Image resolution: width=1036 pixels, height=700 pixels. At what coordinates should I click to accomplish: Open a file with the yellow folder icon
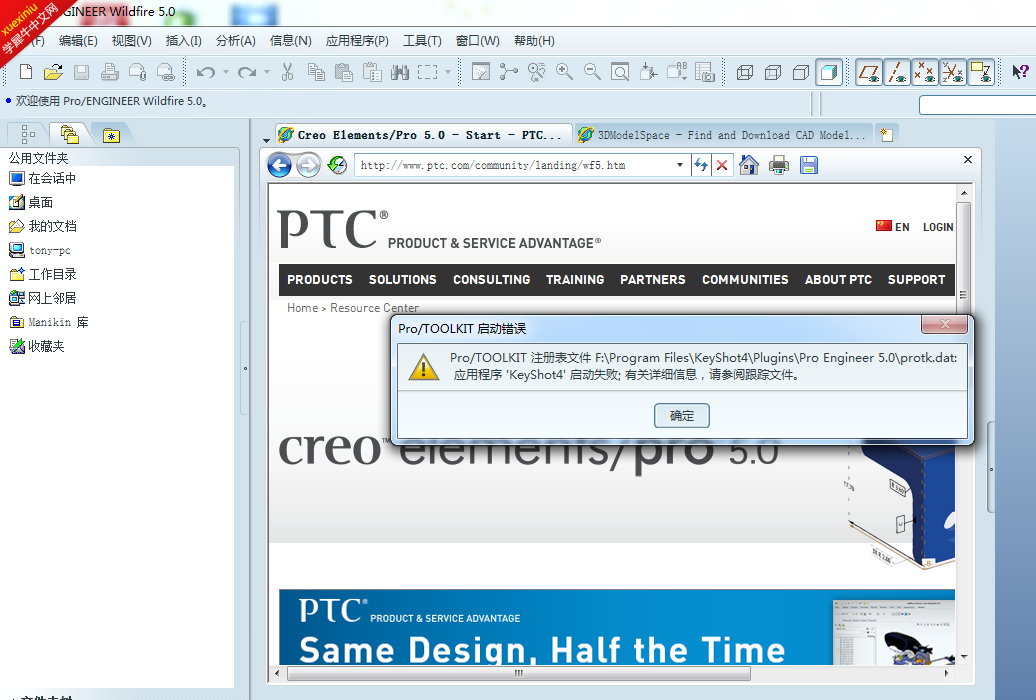(54, 72)
